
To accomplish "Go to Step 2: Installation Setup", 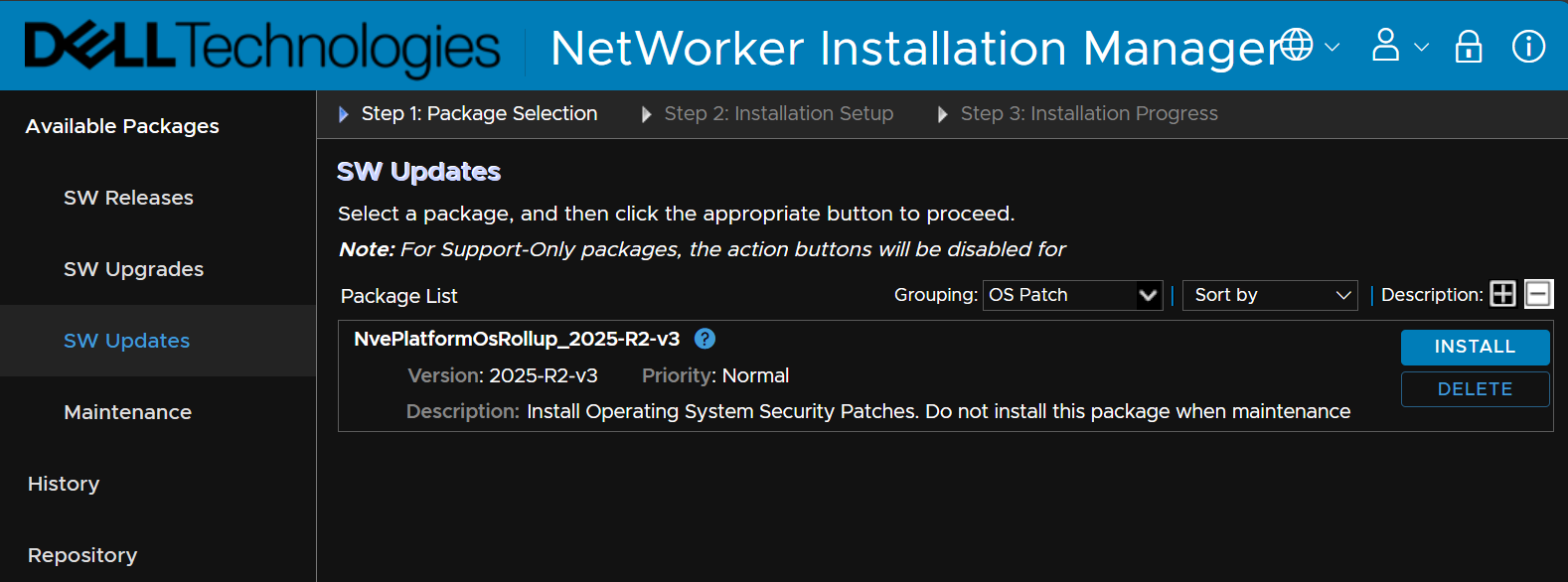I will pyautogui.click(x=778, y=114).
